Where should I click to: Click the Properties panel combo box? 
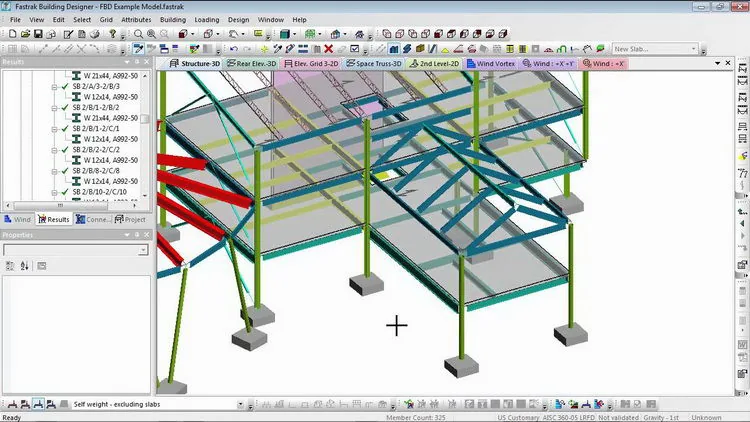[76, 250]
